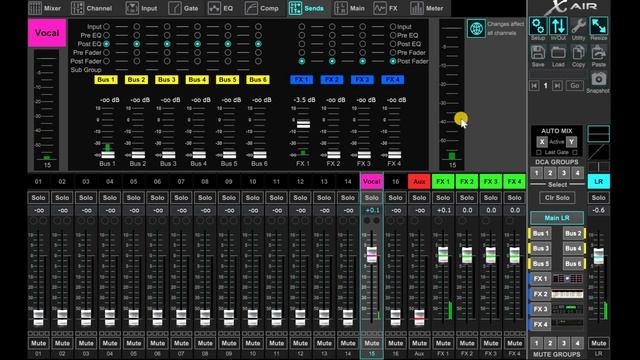Select Pre Fader tap radio for Bus 1
The width and height of the screenshot is (640, 360).
point(107,52)
